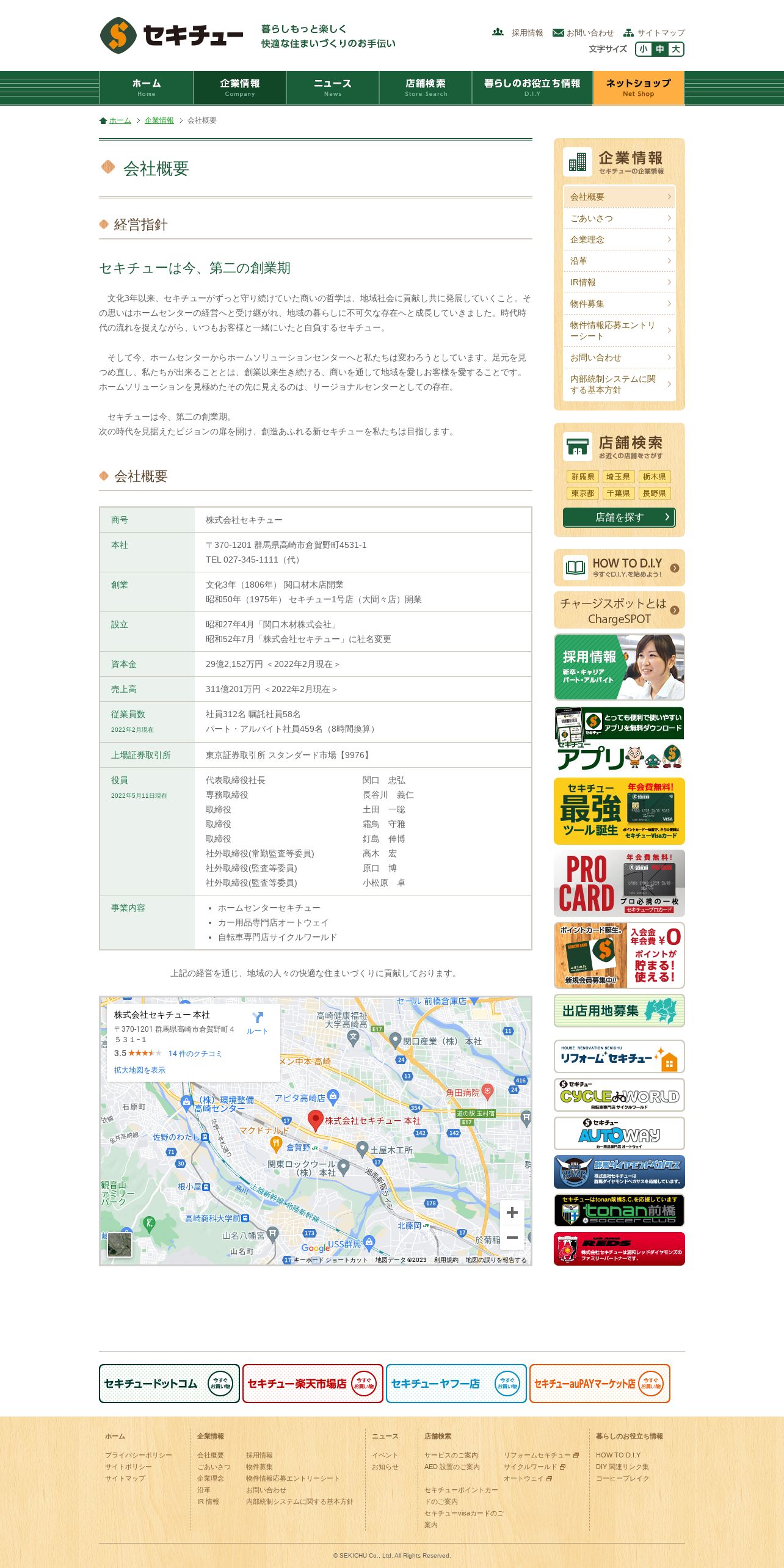
Task: Open セキチュー楽天市場店 shop button
Action: 313,1383
